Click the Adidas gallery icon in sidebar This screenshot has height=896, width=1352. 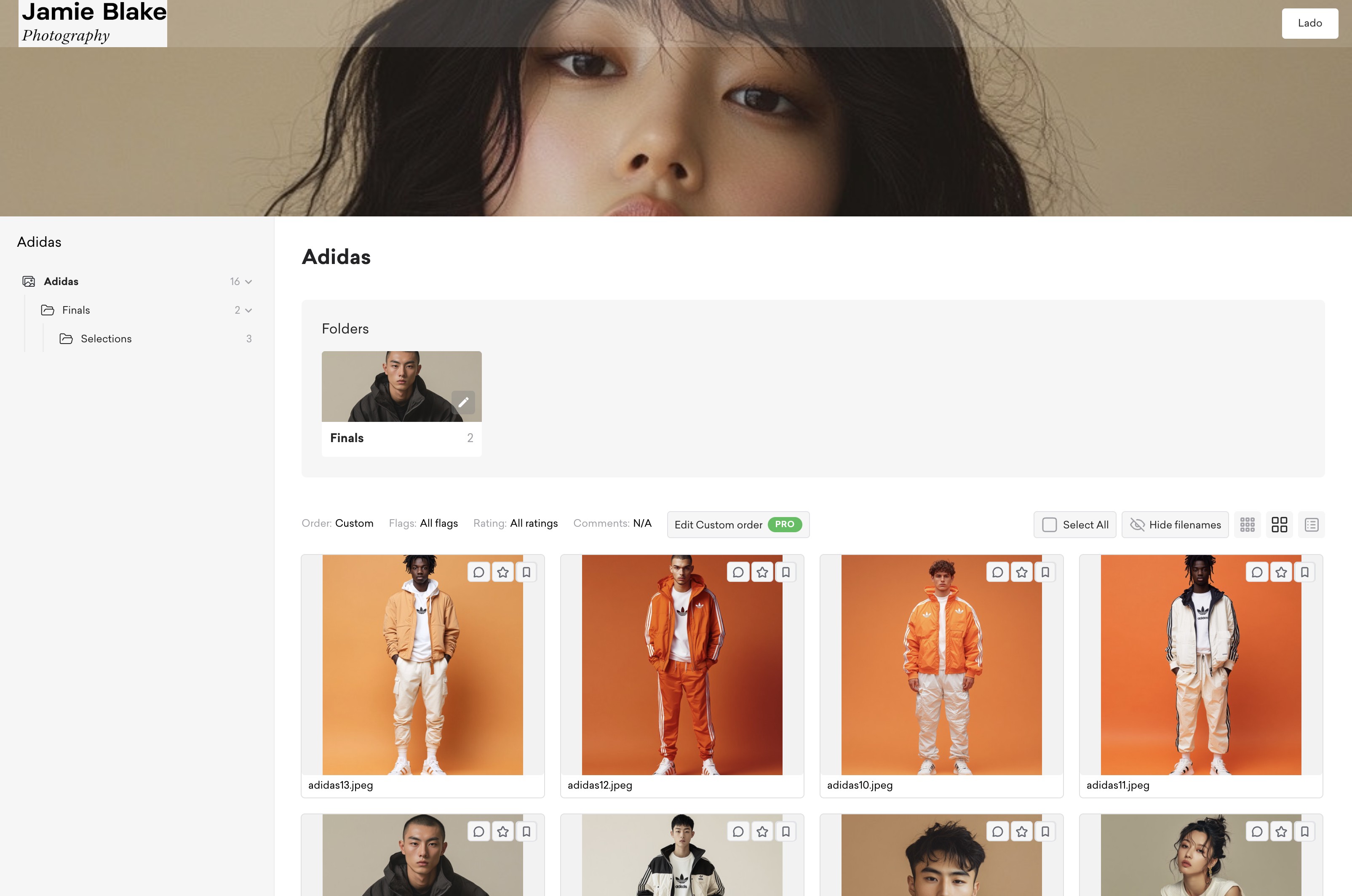29,281
